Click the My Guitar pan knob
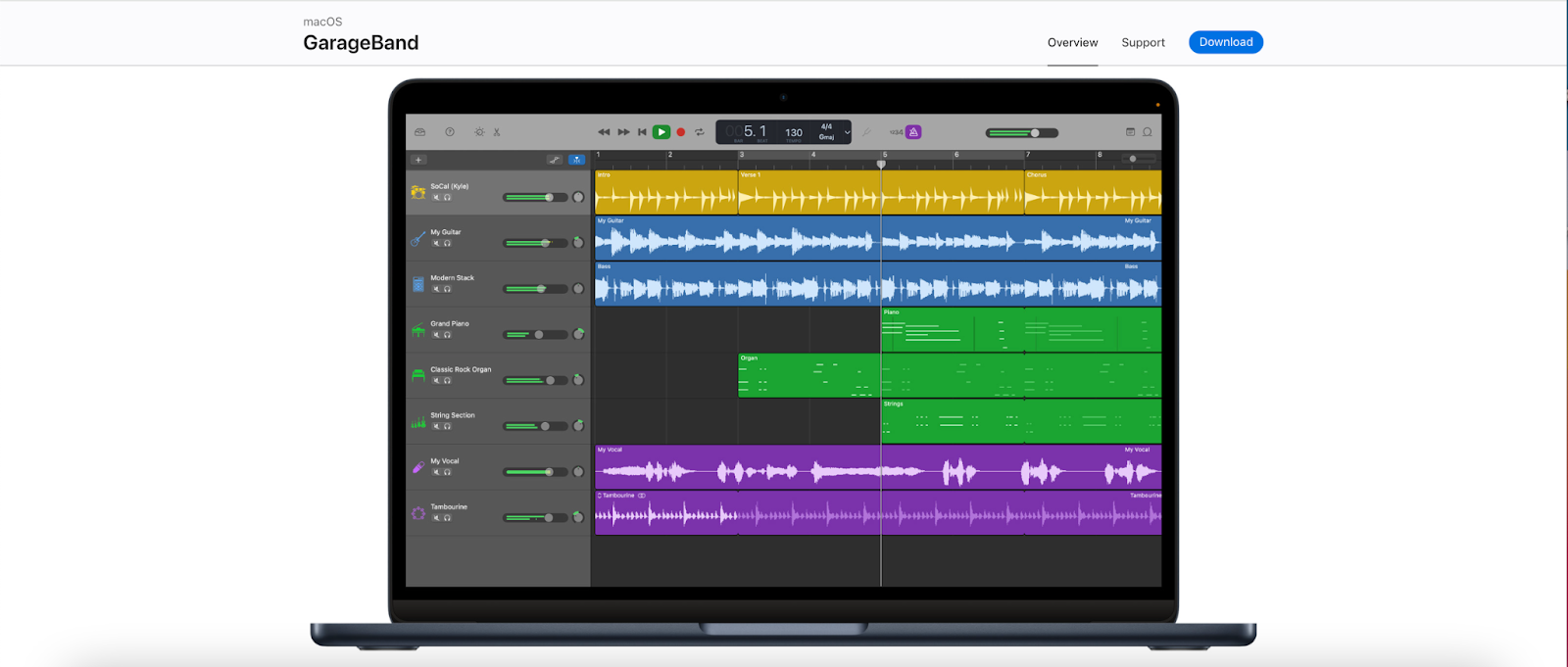 click(x=578, y=243)
